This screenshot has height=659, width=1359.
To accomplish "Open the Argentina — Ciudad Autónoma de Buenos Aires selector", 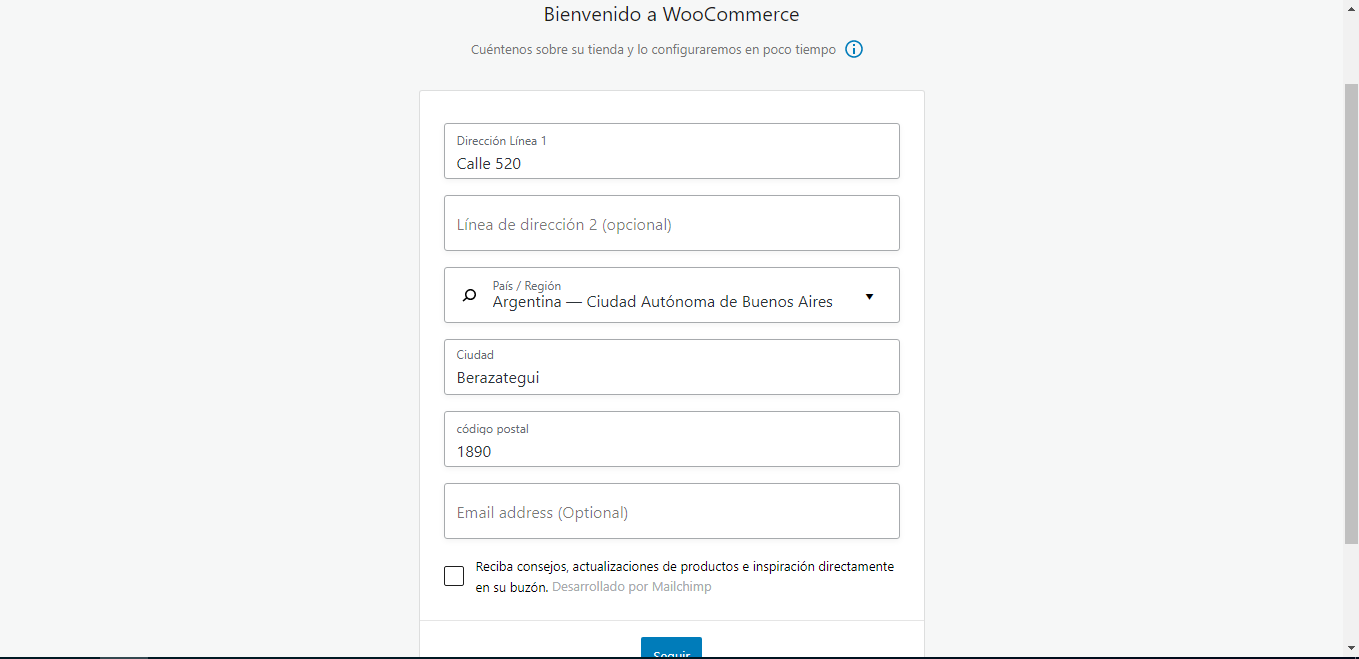I will (x=662, y=302).
